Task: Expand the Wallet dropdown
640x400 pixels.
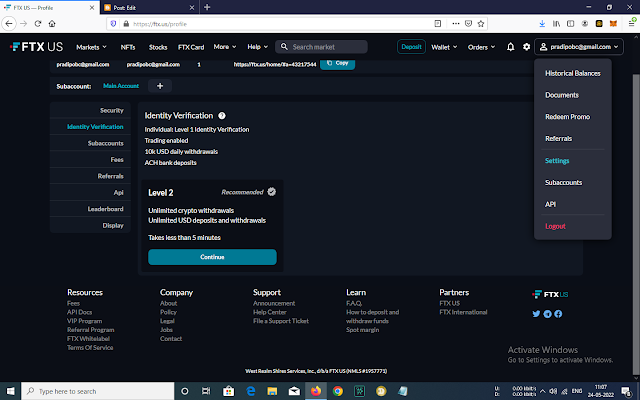Action: [444, 47]
